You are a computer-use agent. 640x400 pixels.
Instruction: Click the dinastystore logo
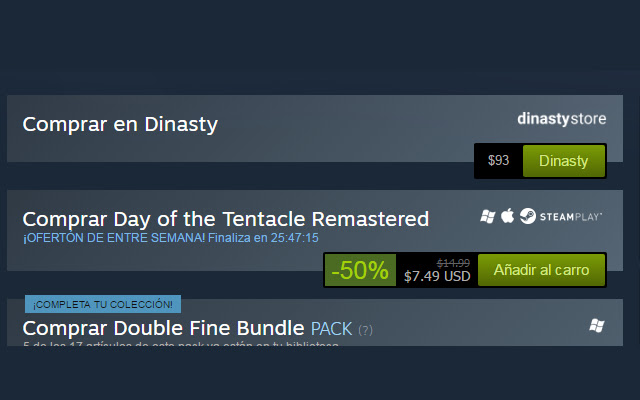(562, 119)
